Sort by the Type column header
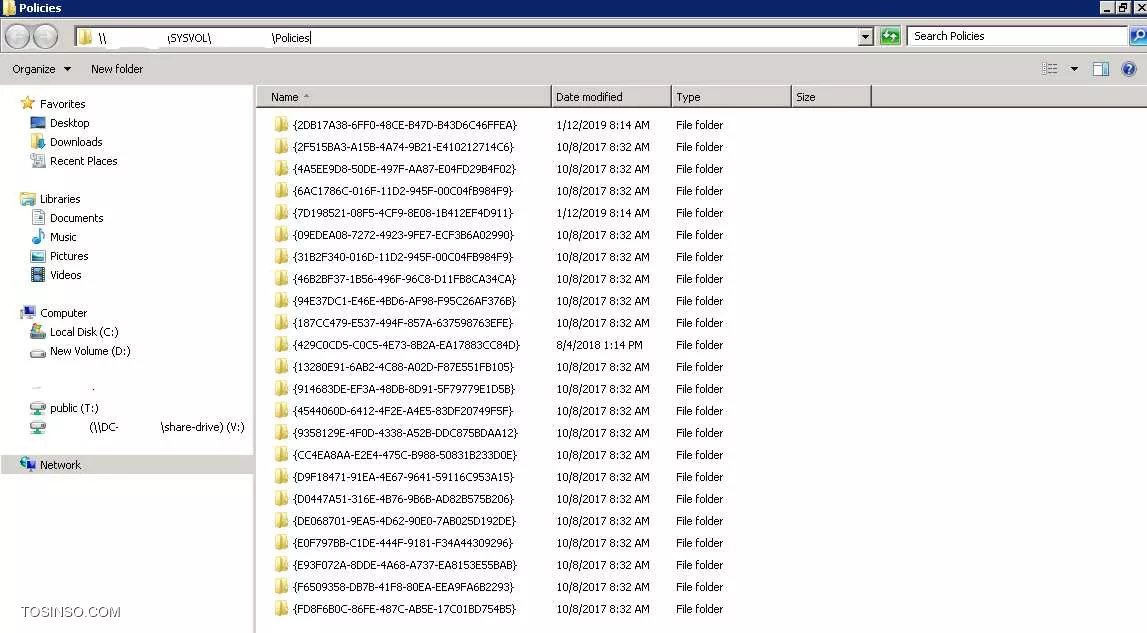This screenshot has height=633, width=1147. pos(731,97)
